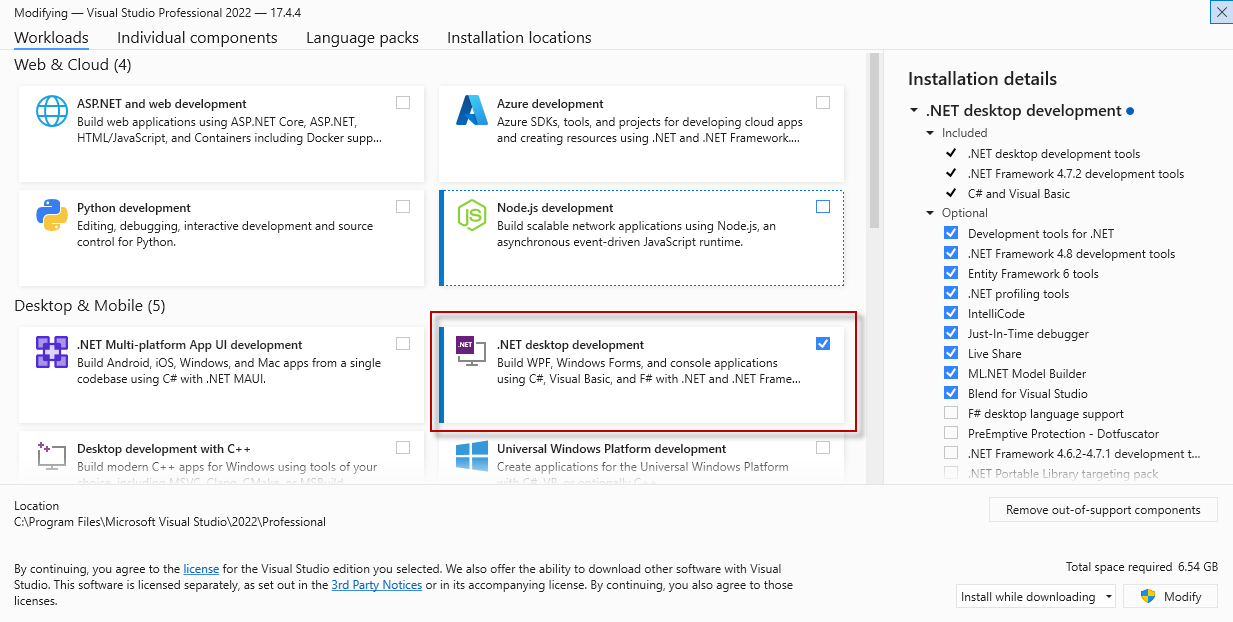Click the Universal Windows Platform development icon
The width and height of the screenshot is (1233, 622).
pyautogui.click(x=472, y=458)
